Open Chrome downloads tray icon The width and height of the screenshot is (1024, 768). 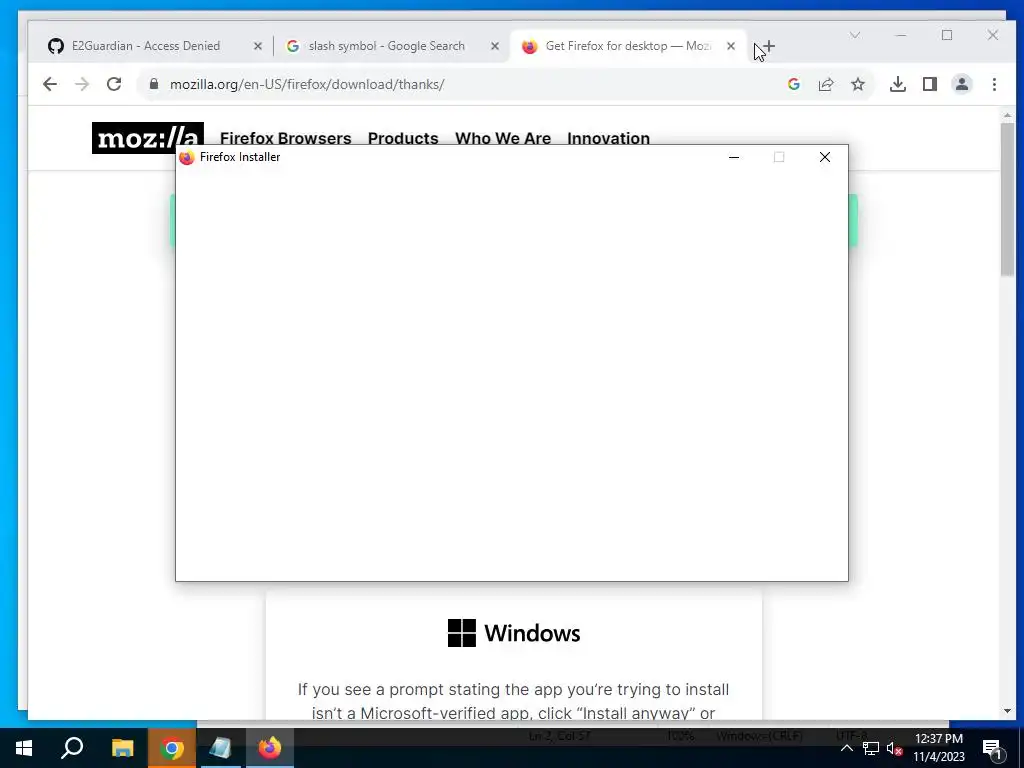point(897,84)
